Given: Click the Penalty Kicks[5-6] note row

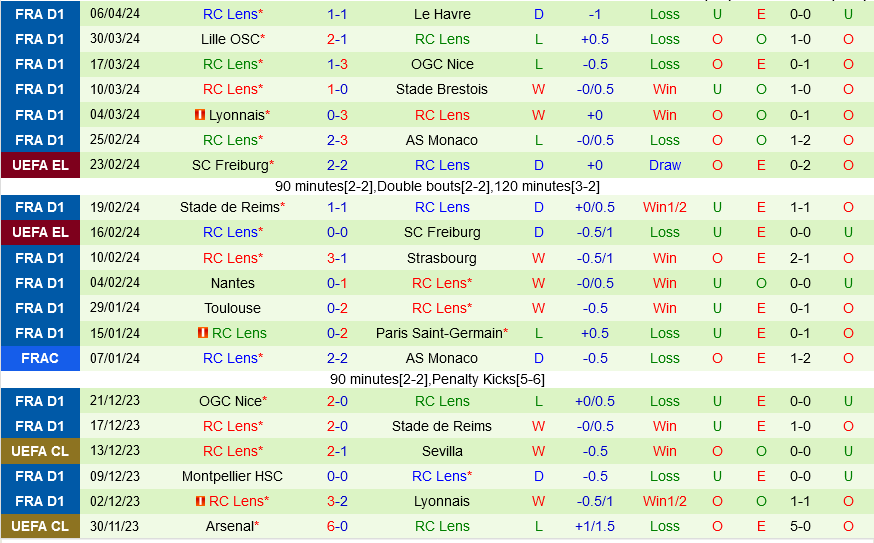Looking at the screenshot, I should pos(437,380).
